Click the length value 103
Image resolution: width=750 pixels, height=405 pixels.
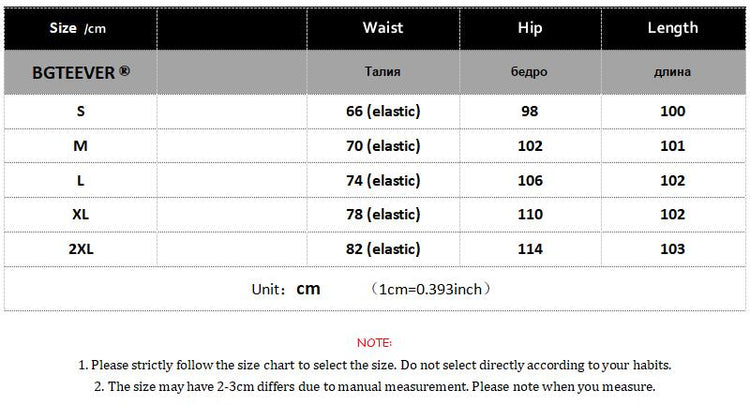point(672,249)
